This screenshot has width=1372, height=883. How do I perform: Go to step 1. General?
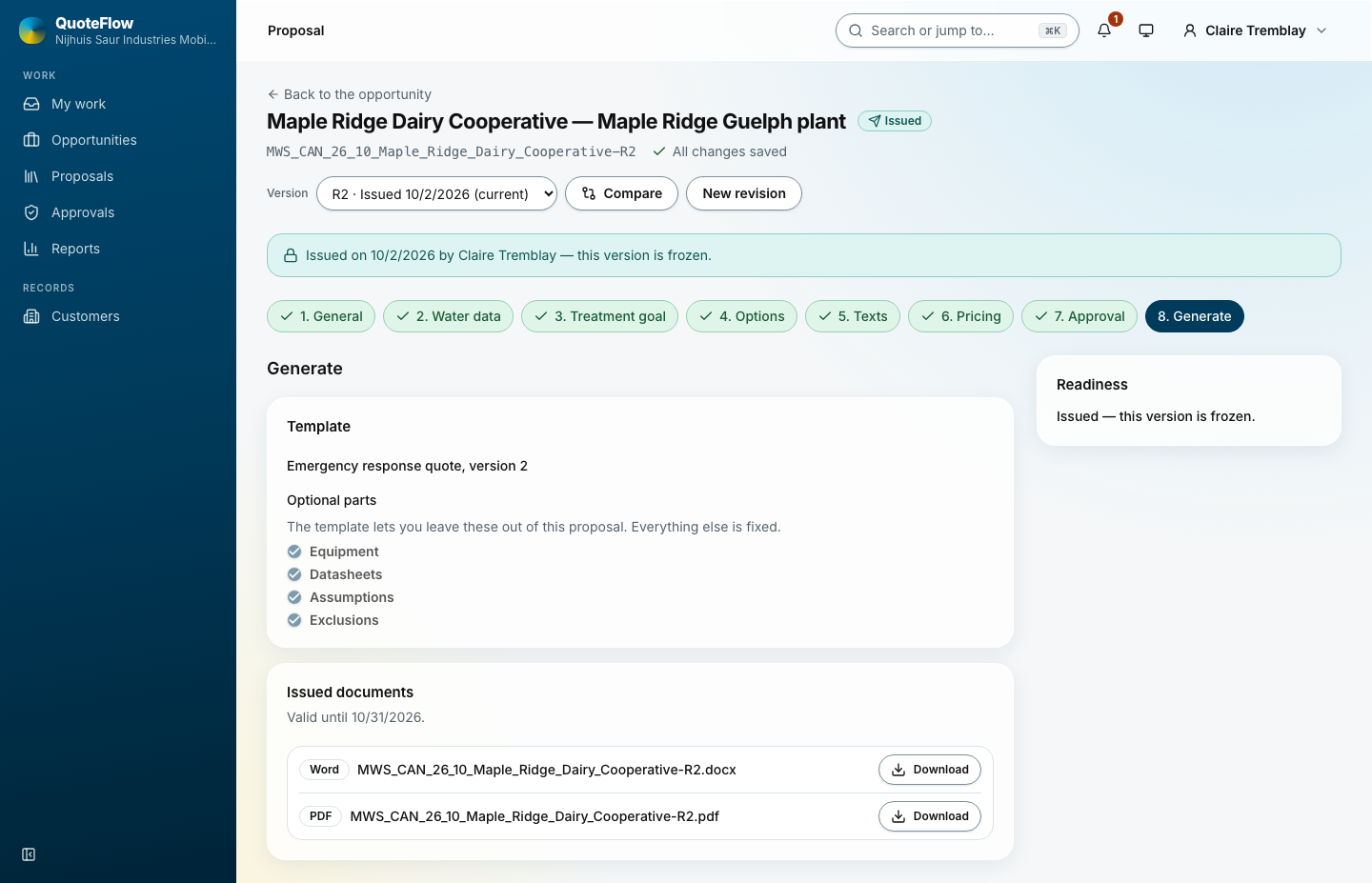(321, 316)
